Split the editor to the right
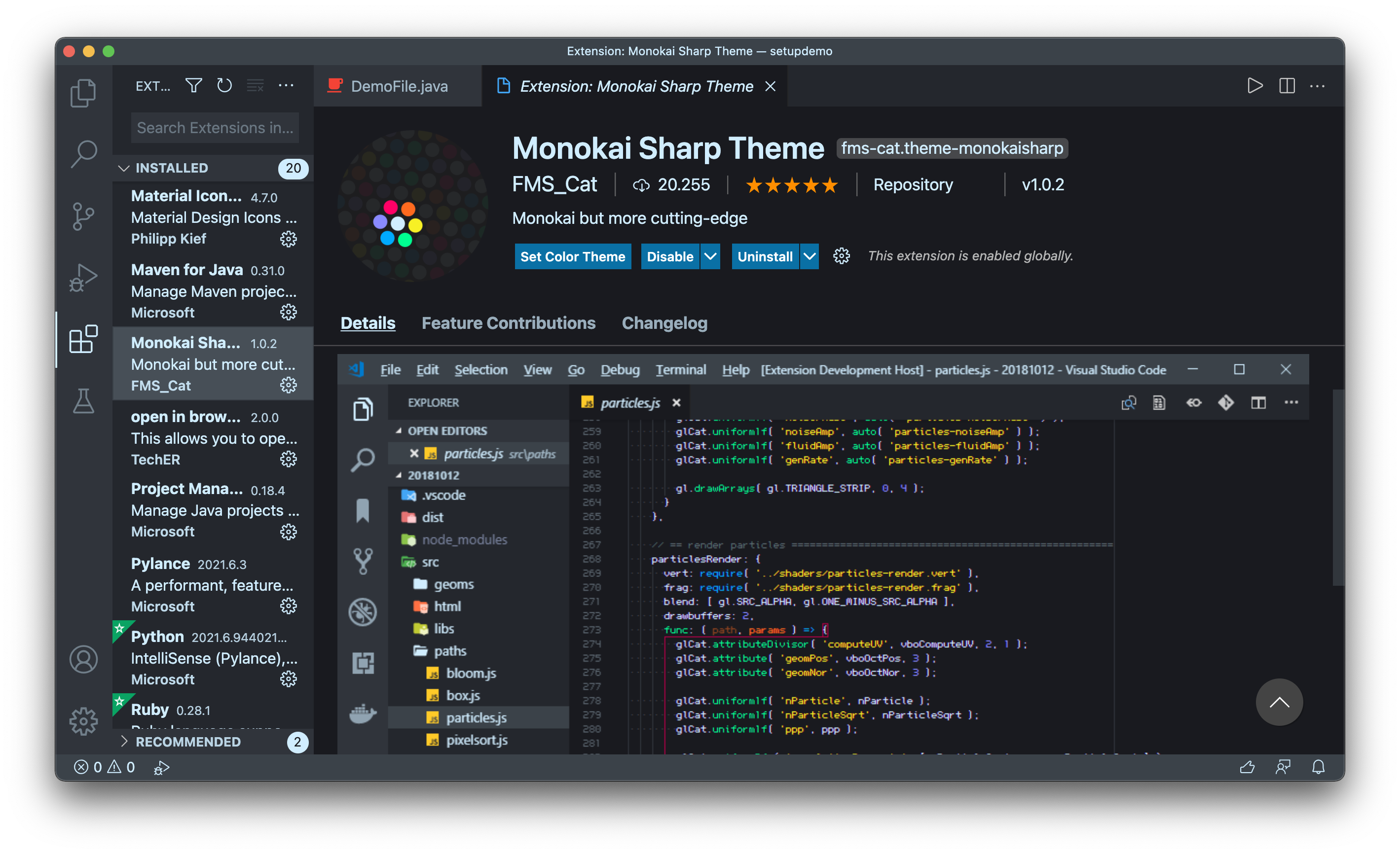 click(x=1287, y=86)
